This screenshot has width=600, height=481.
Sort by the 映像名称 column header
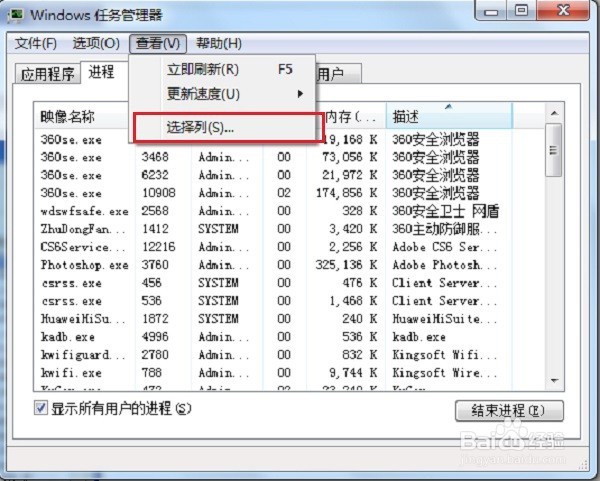pos(82,116)
